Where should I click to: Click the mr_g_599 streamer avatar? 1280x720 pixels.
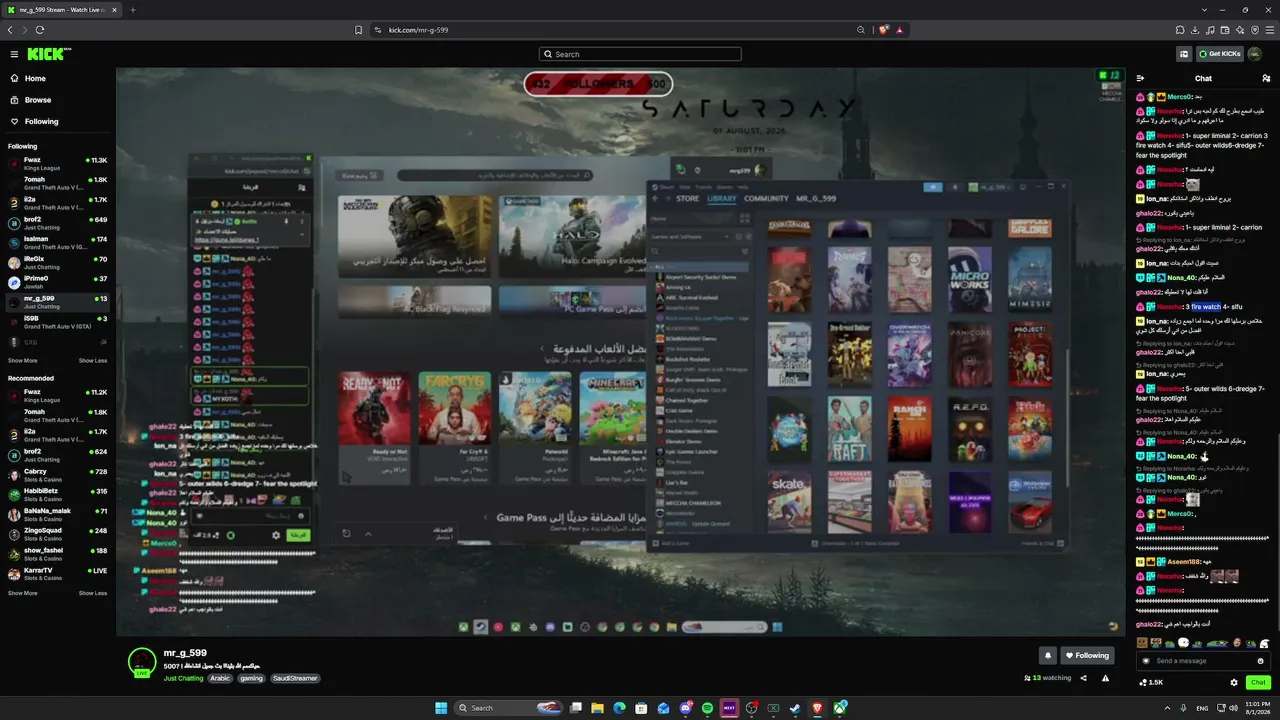(142, 662)
